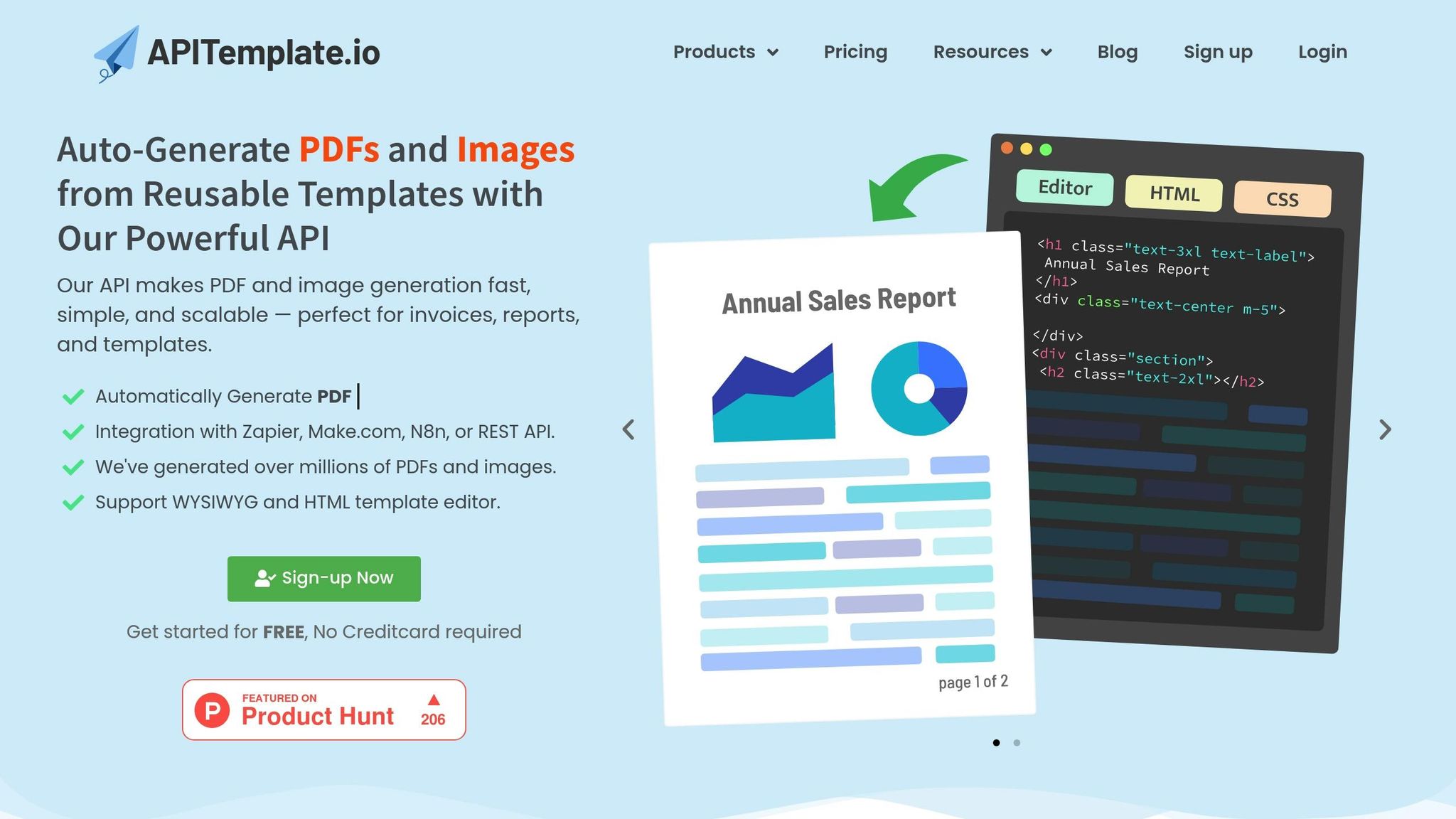1456x819 pixels.
Task: Click 'Get started for FREE' text
Action: tap(215, 632)
